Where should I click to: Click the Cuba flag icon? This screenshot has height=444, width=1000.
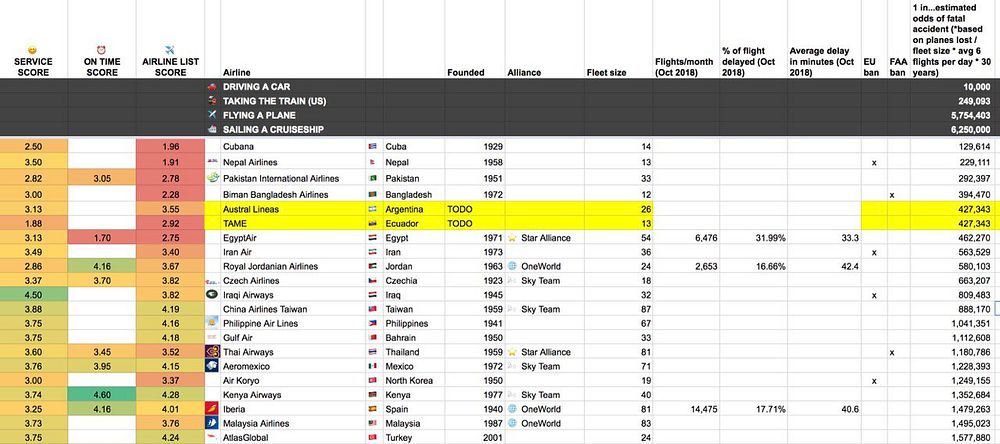coord(373,147)
